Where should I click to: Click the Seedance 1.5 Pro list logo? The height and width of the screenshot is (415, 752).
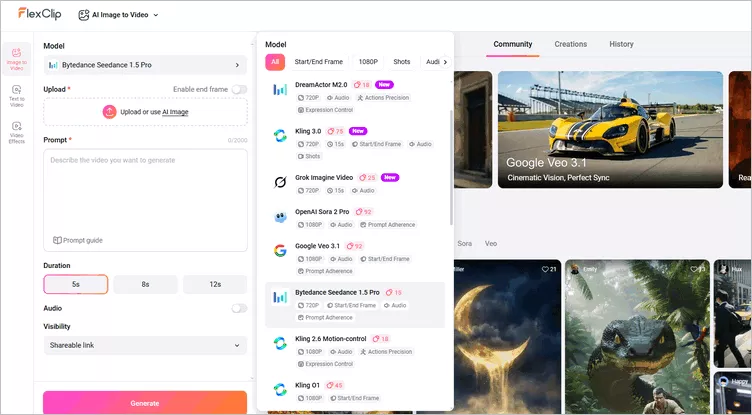pyautogui.click(x=280, y=297)
